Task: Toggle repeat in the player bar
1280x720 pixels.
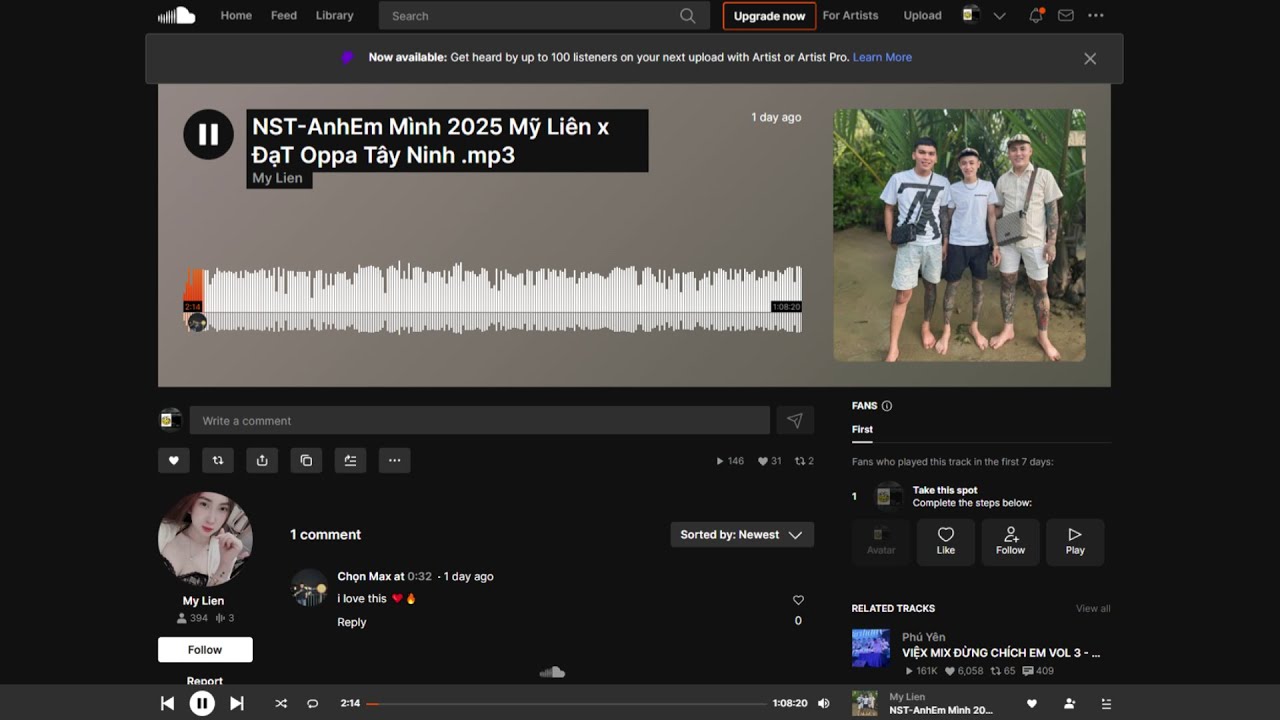Action: pyautogui.click(x=312, y=703)
